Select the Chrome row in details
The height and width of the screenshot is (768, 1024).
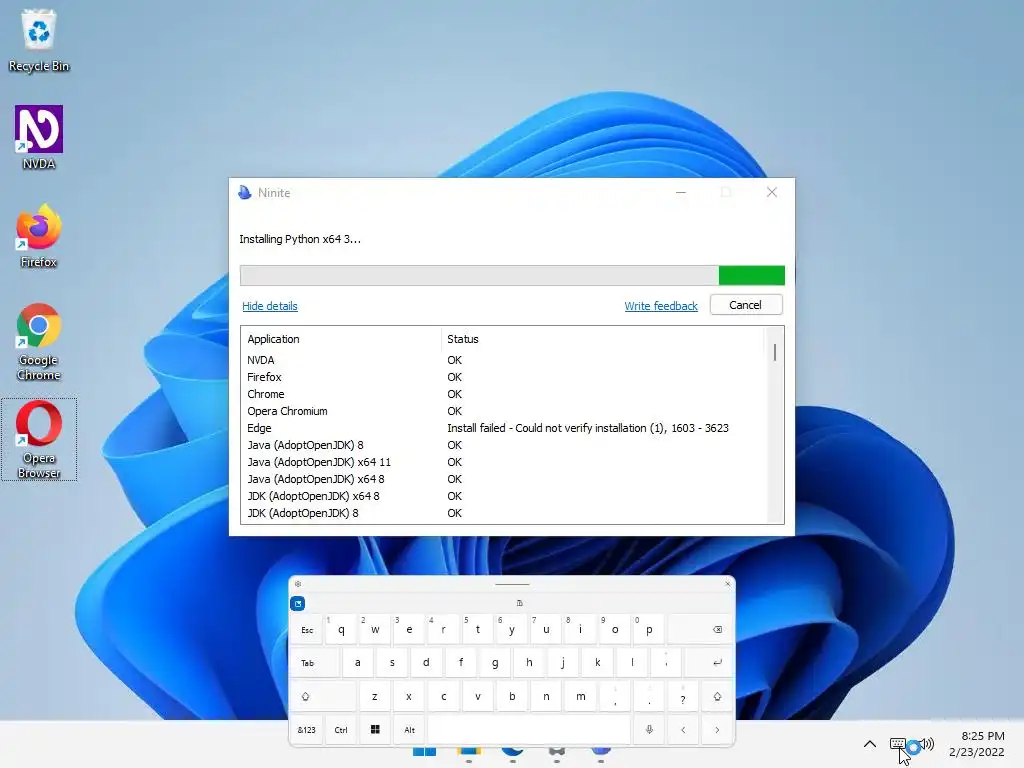[x=503, y=394]
